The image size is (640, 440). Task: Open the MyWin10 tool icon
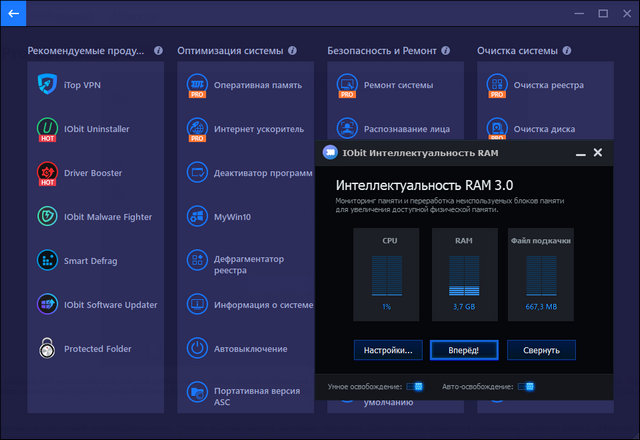[197, 217]
